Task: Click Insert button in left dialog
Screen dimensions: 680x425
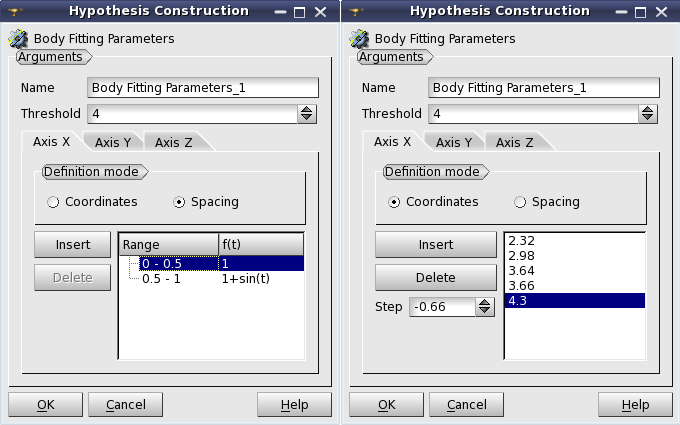Action: tap(72, 245)
